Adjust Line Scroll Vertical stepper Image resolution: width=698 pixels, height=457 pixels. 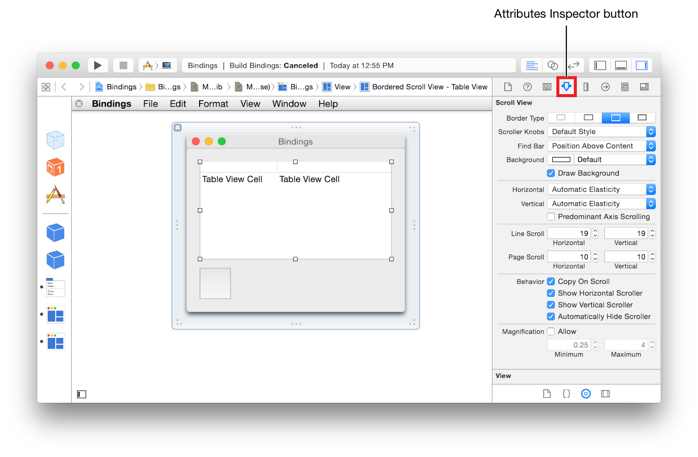click(x=652, y=233)
